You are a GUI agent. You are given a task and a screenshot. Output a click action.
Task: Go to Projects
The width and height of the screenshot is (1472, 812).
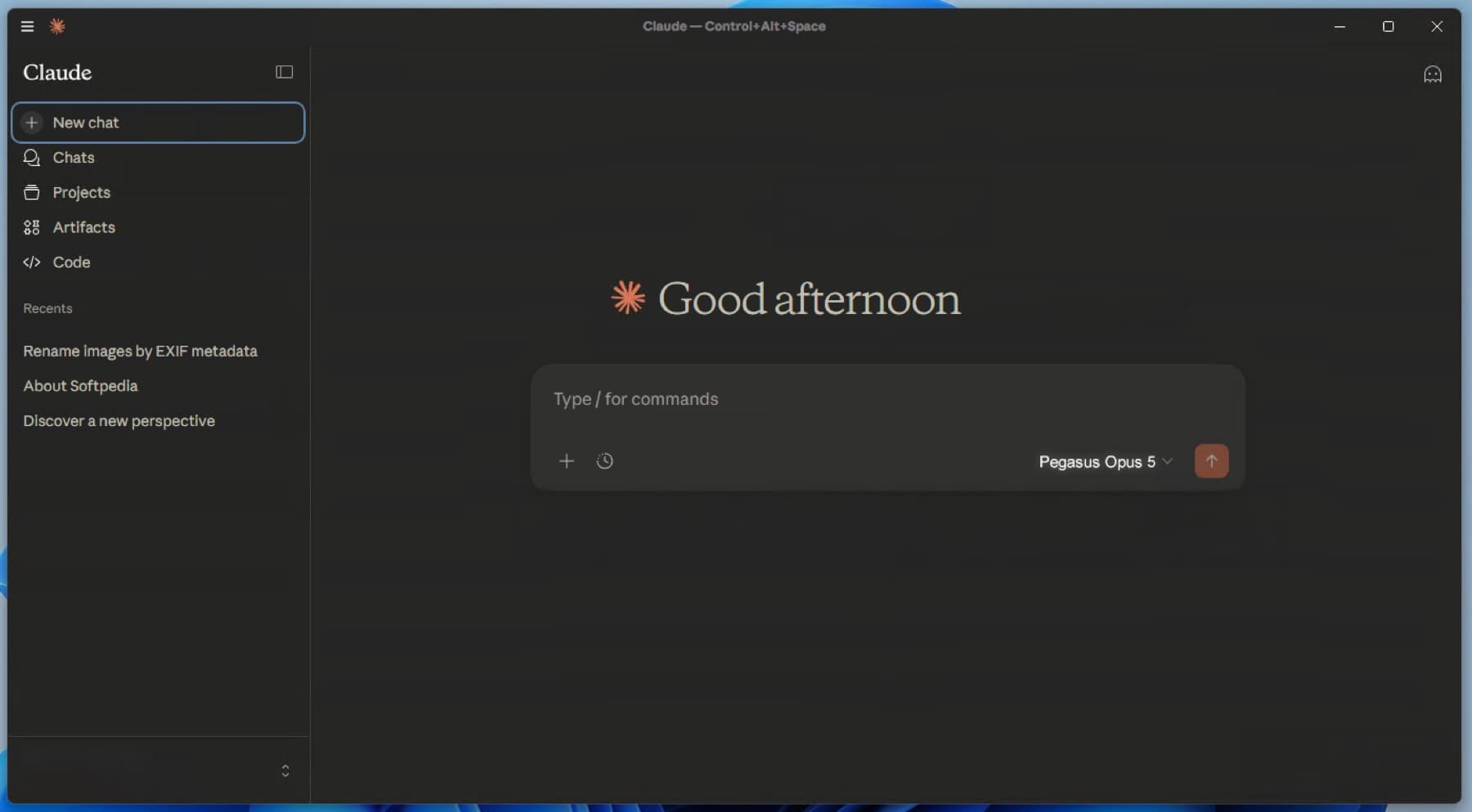(x=158, y=193)
